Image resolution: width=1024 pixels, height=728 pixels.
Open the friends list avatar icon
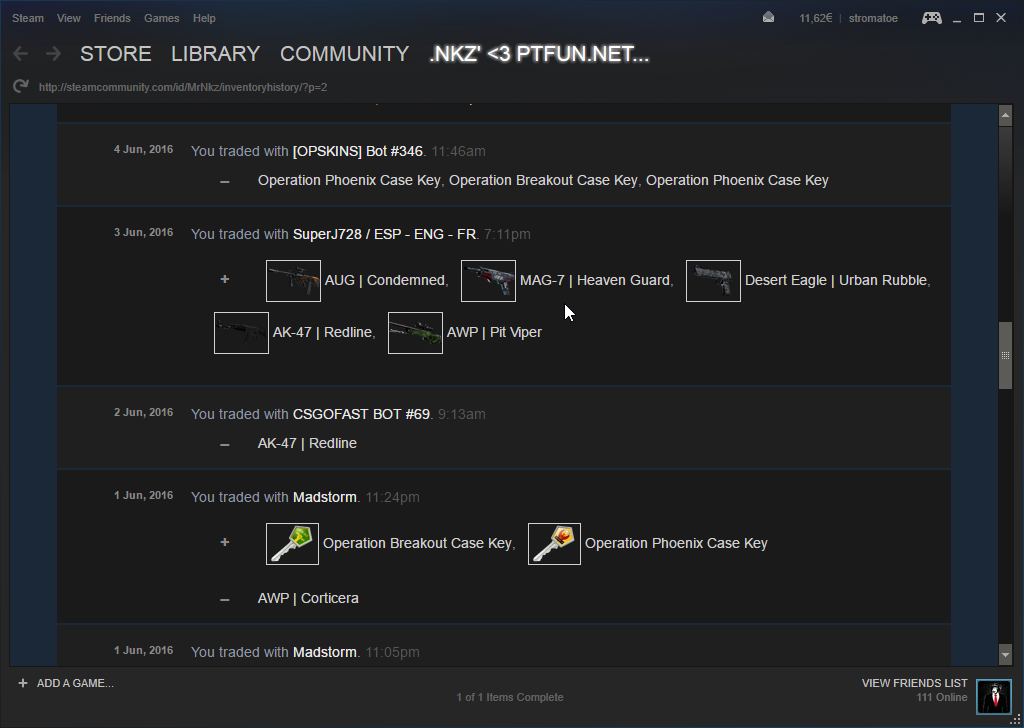pyautogui.click(x=993, y=695)
